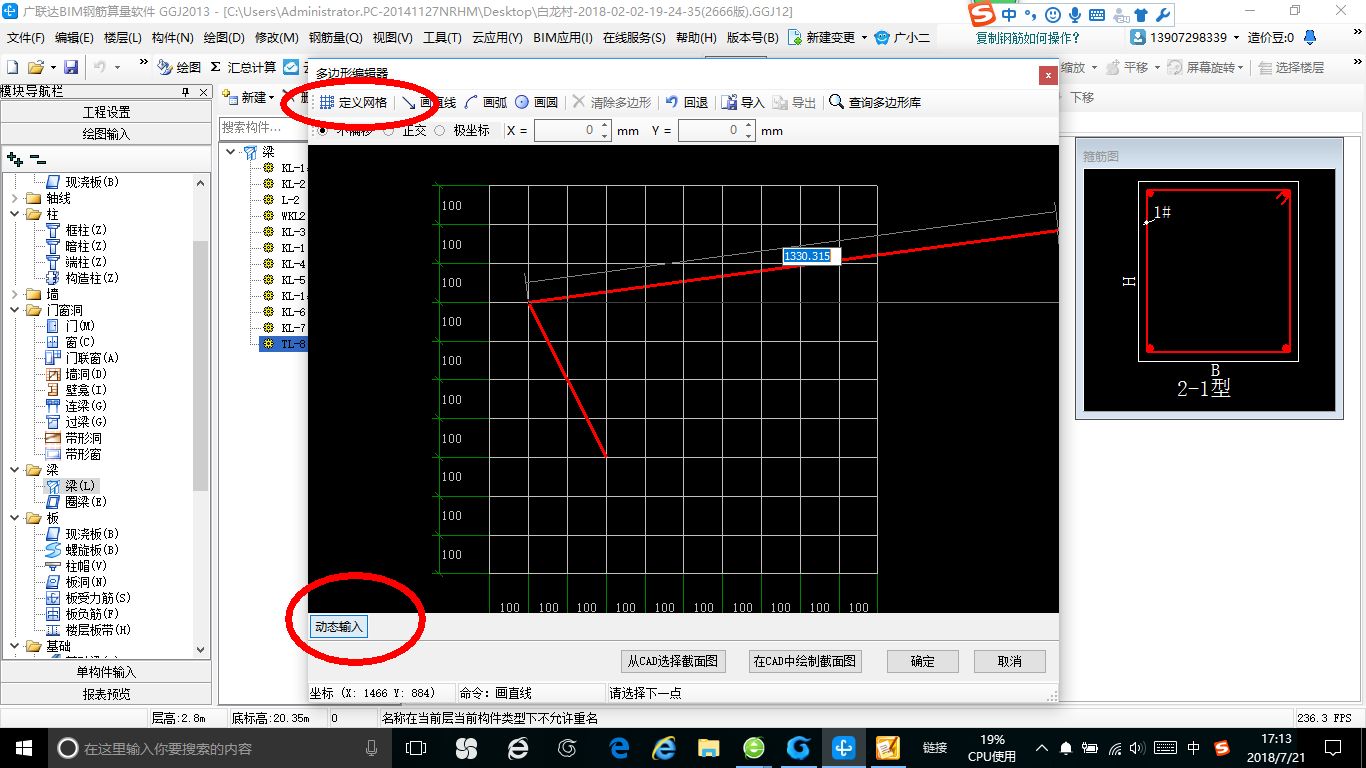
Task: Click the 导入 import tool
Action: [x=743, y=102]
